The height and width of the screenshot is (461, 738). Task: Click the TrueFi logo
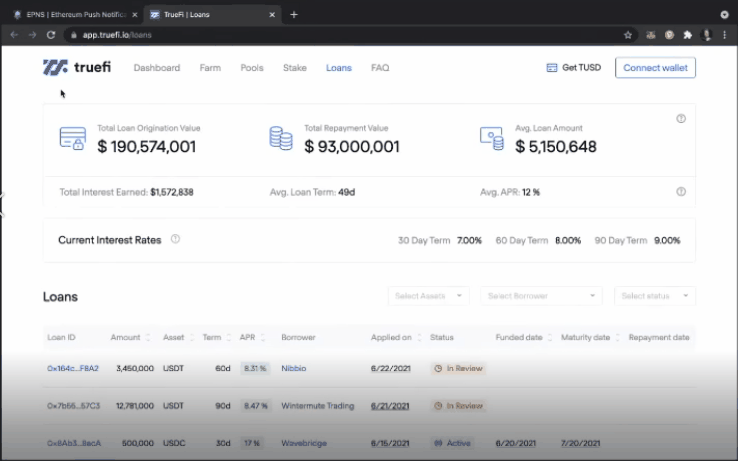pyautogui.click(x=78, y=68)
